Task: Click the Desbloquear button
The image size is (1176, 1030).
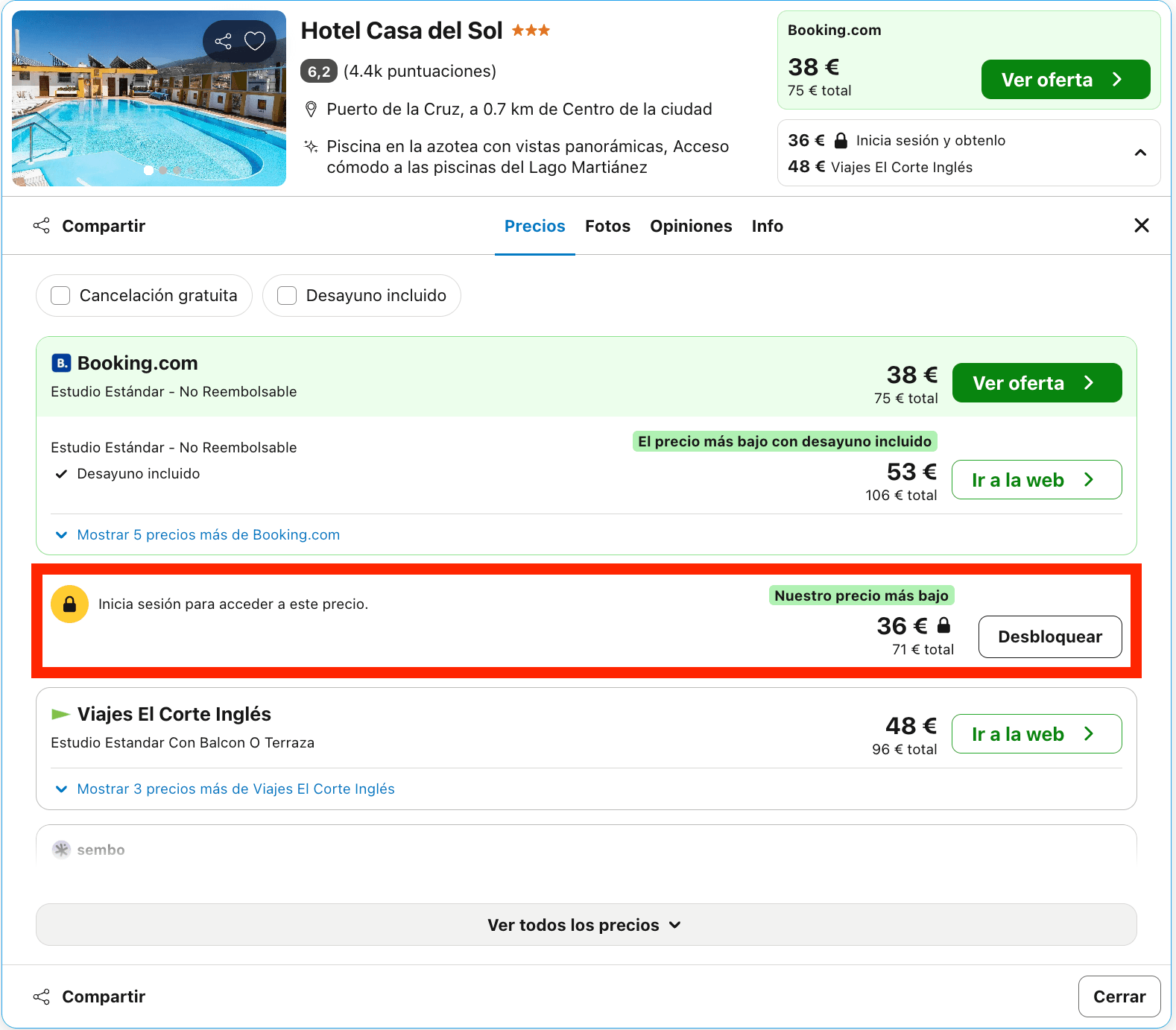Action: point(1050,636)
